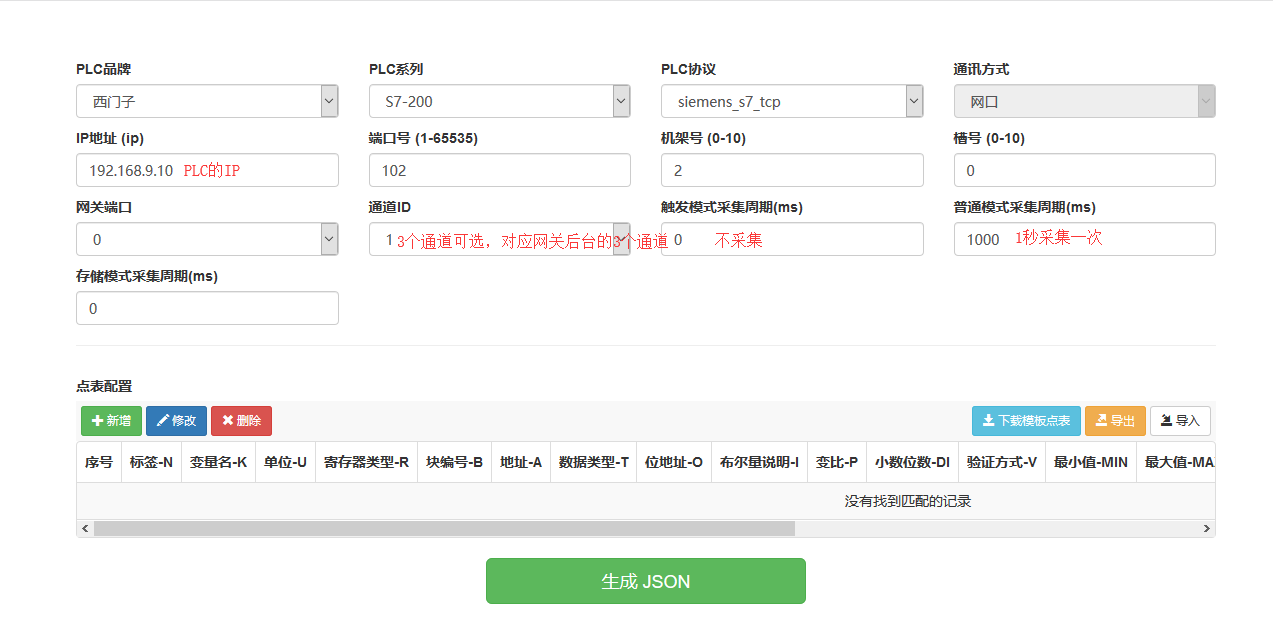Screen dimensions: 1273x628
Task: Click the IP地址 input field
Action: [130, 170]
